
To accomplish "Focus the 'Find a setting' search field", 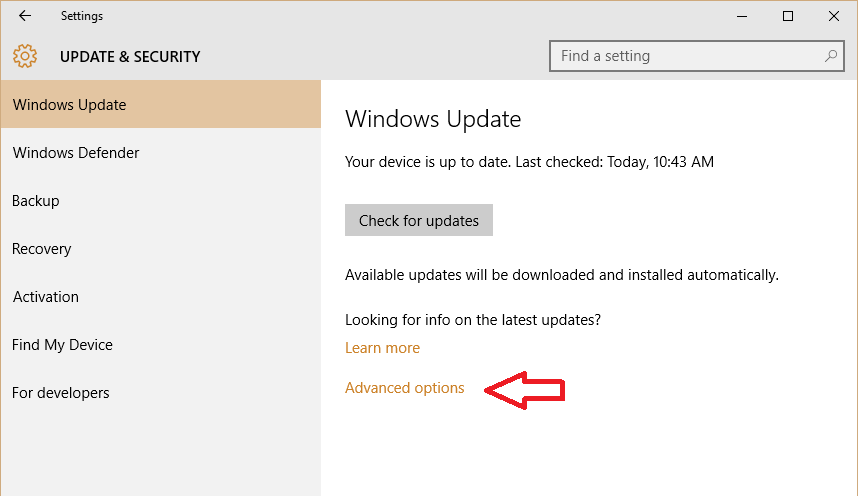I will pyautogui.click(x=697, y=56).
